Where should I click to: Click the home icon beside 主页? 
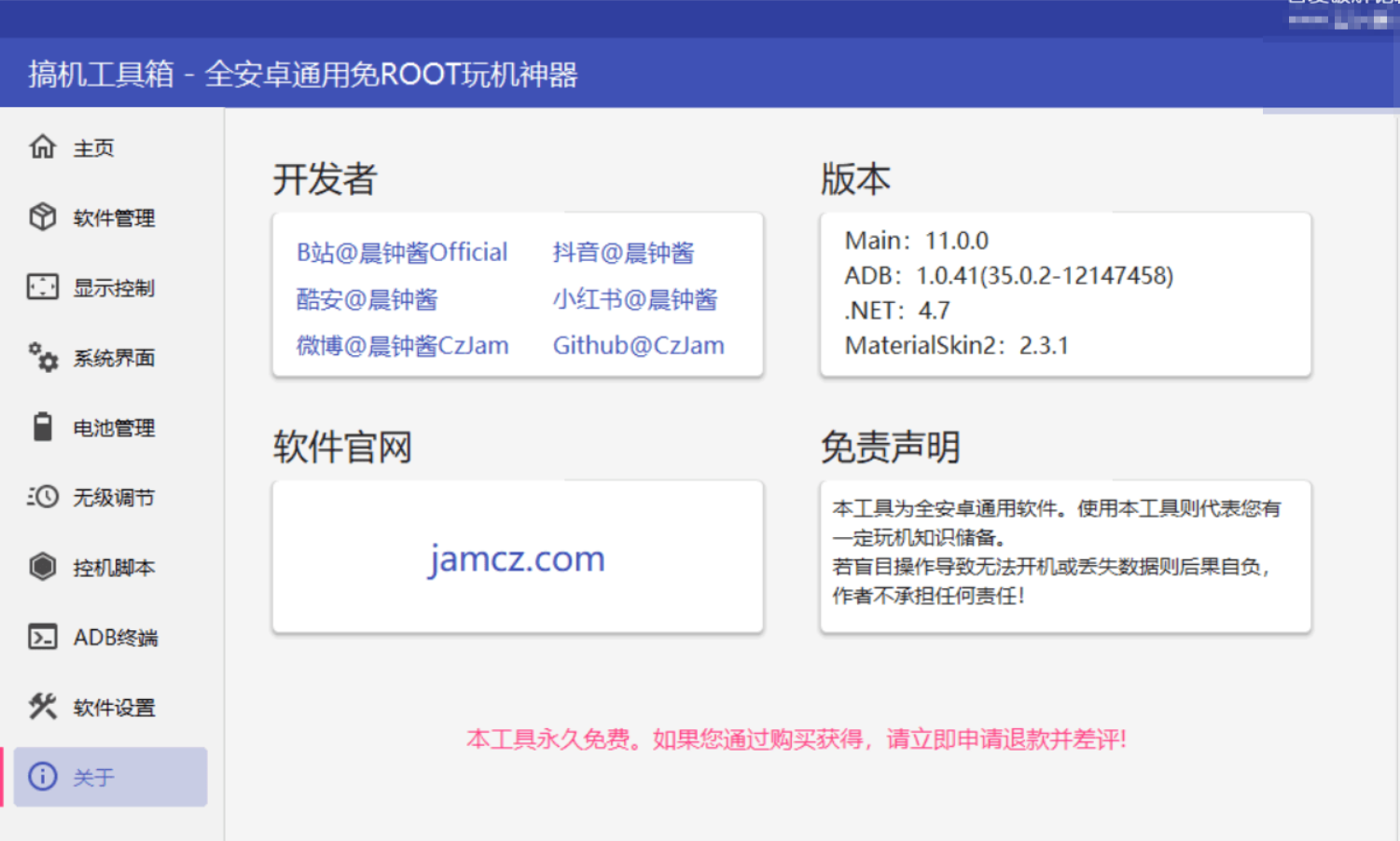(42, 146)
